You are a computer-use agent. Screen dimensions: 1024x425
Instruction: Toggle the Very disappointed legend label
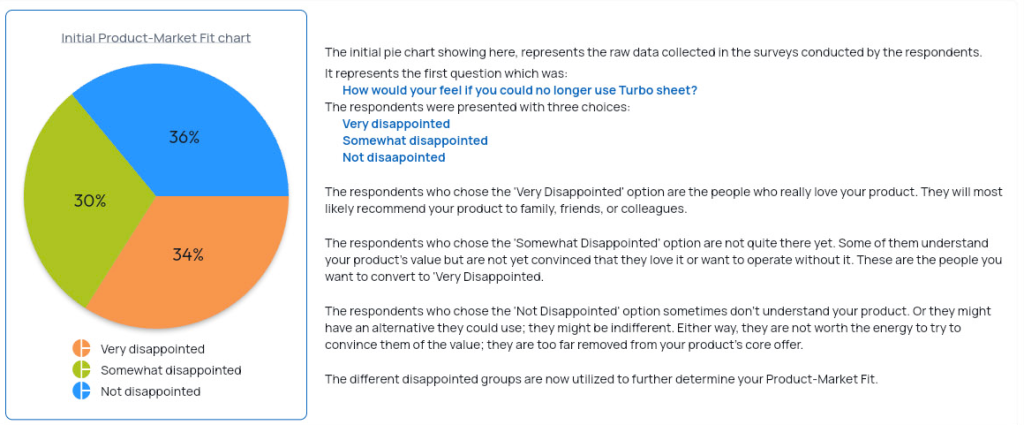pos(152,349)
